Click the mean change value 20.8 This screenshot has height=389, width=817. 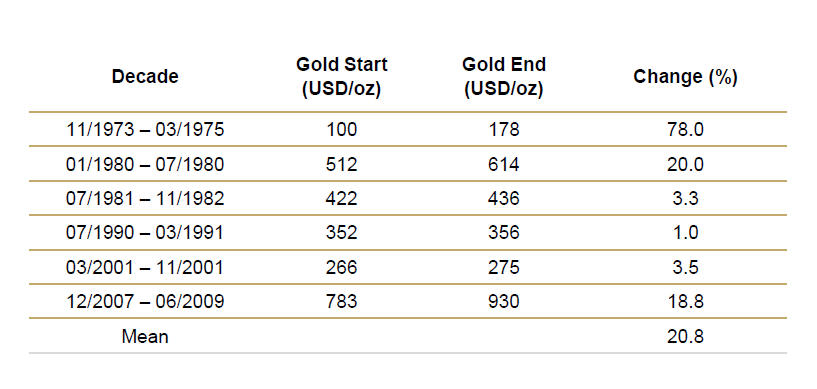click(x=685, y=336)
